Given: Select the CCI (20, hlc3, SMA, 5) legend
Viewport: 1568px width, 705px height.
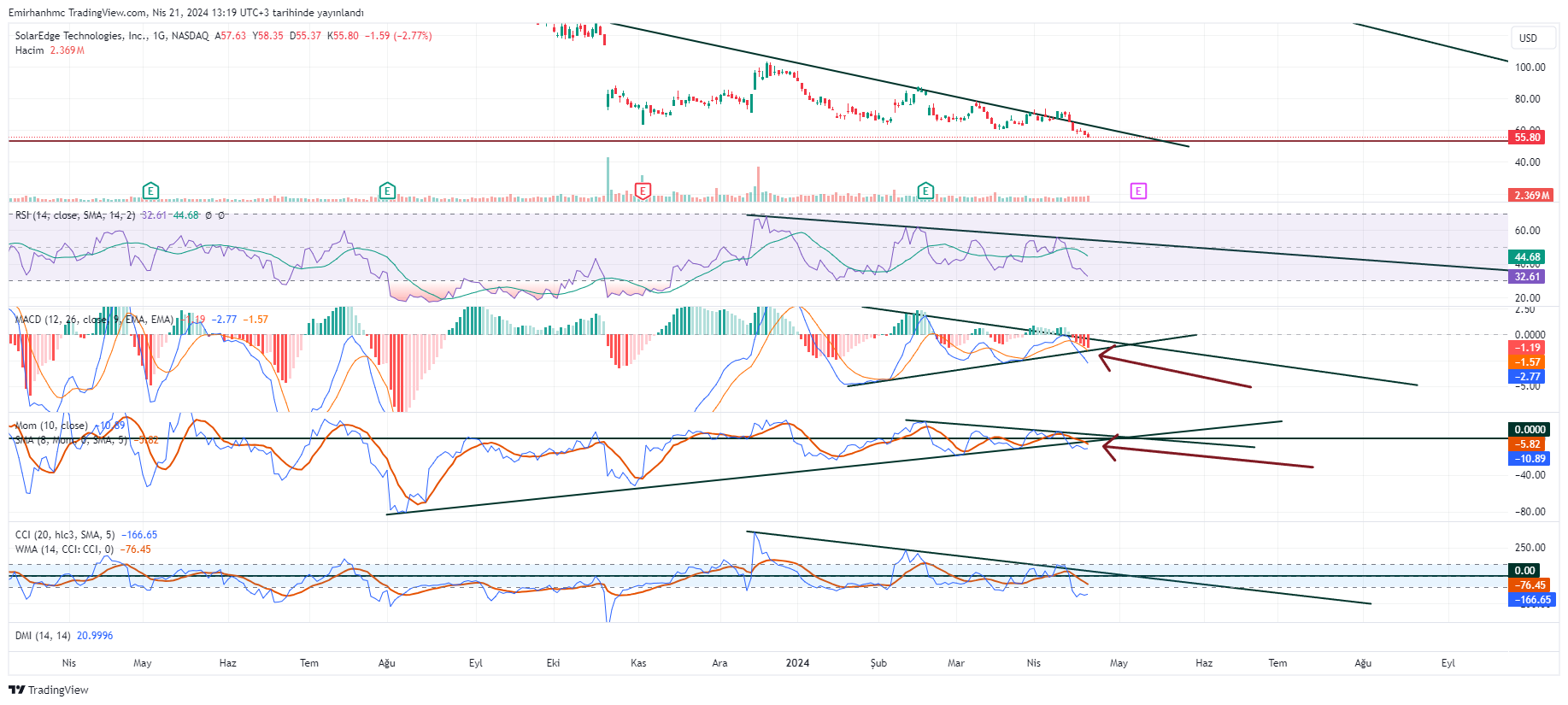Looking at the screenshot, I should tap(65, 535).
